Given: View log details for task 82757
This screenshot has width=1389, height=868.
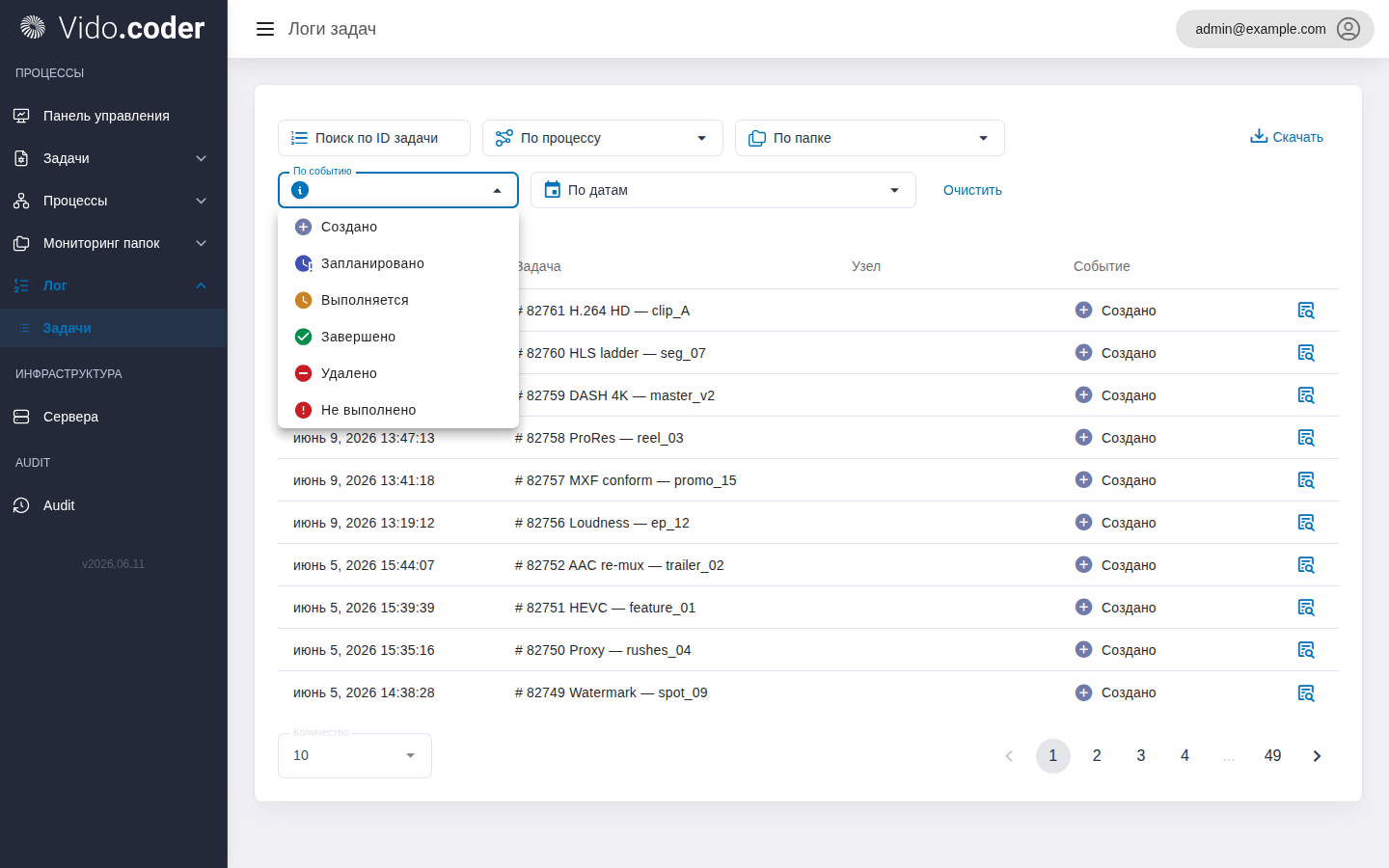Looking at the screenshot, I should pyautogui.click(x=1306, y=480).
